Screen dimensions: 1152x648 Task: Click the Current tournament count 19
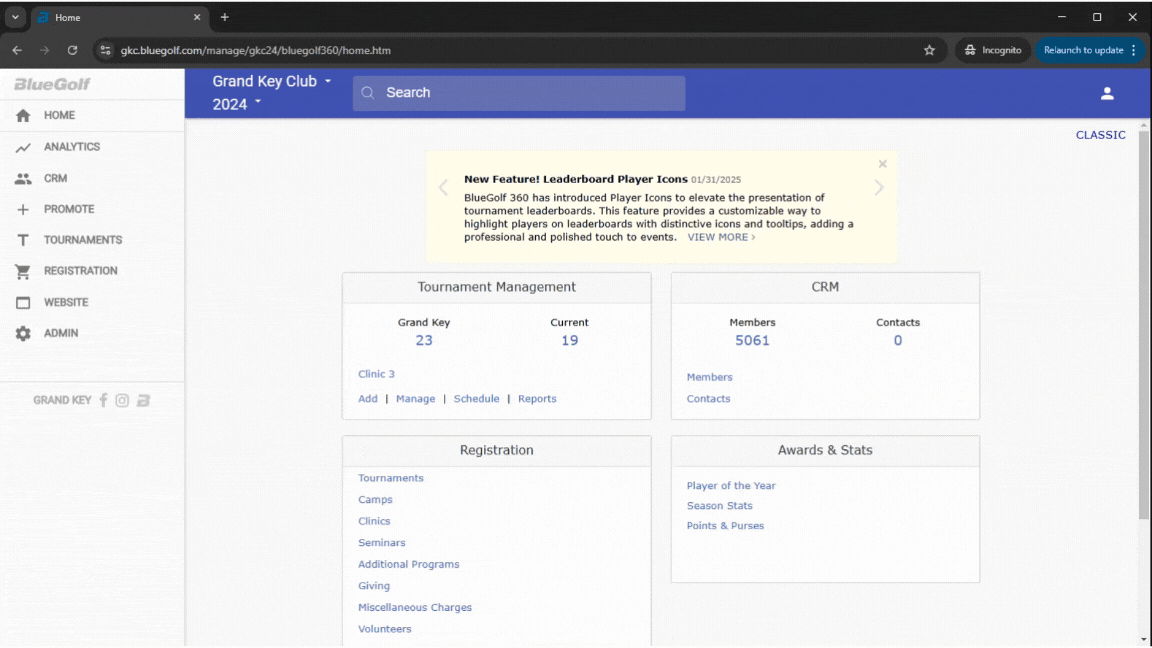tap(569, 341)
